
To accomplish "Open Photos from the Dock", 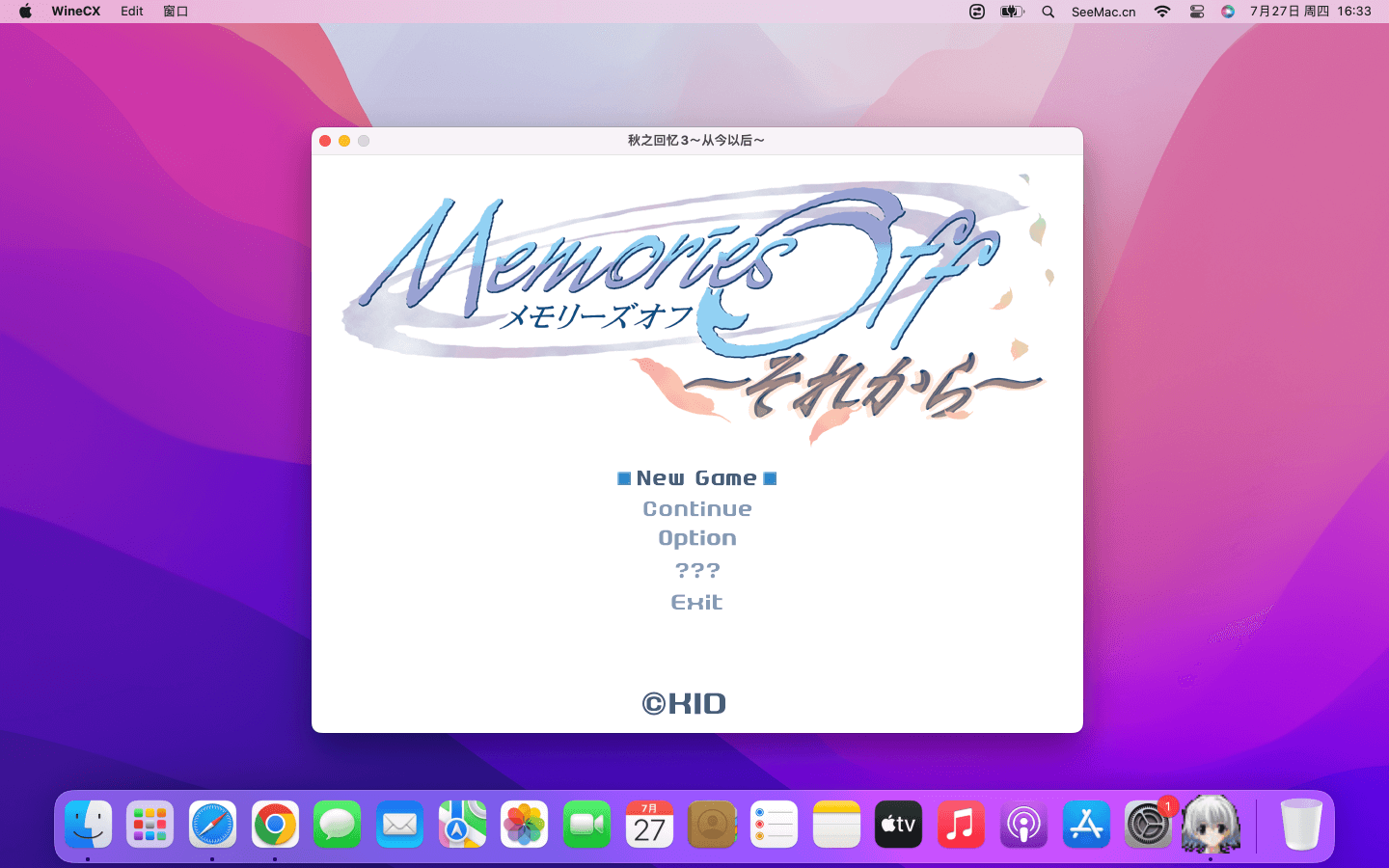I will click(x=524, y=825).
